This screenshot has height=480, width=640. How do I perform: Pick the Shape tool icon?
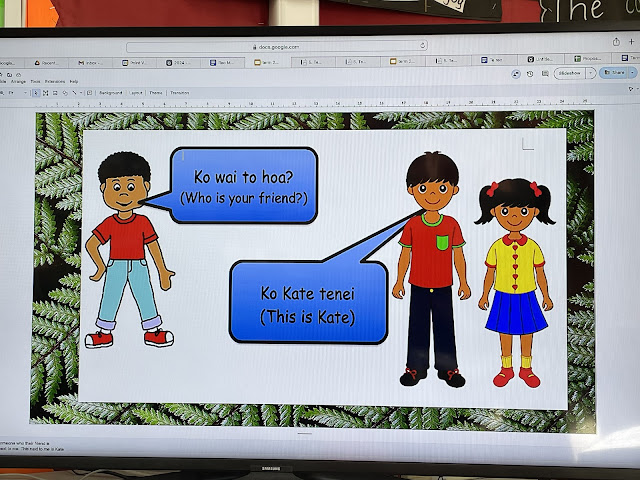[65, 93]
